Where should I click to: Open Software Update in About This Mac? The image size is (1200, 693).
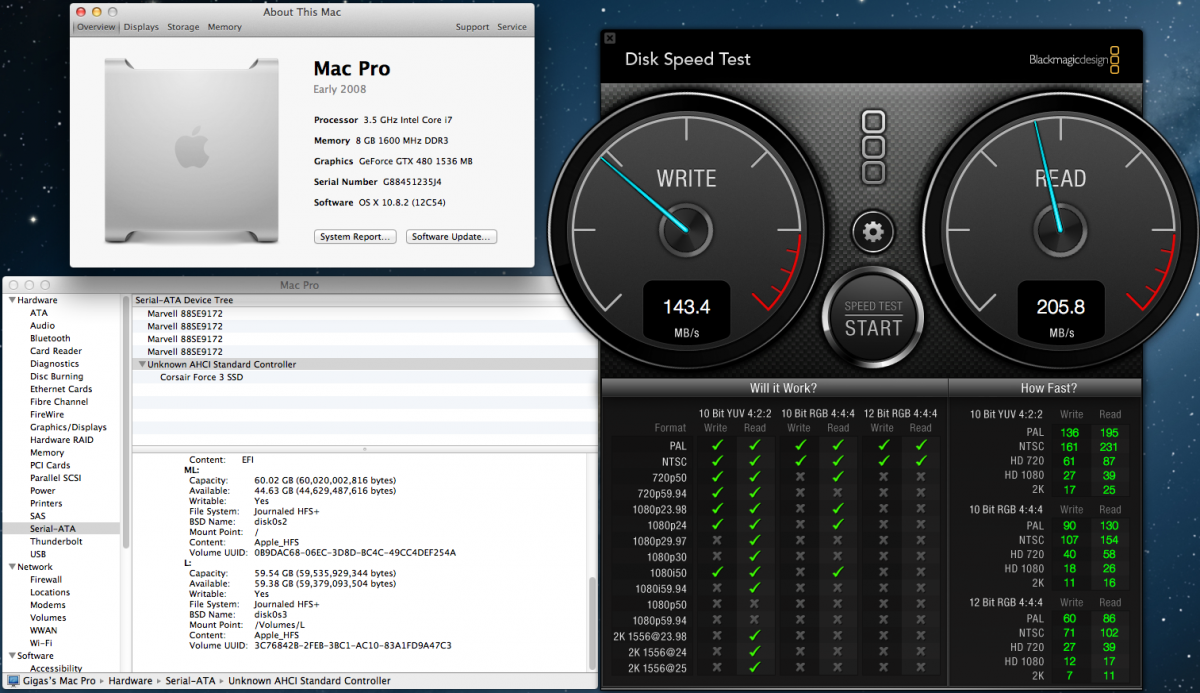pyautogui.click(x=452, y=237)
